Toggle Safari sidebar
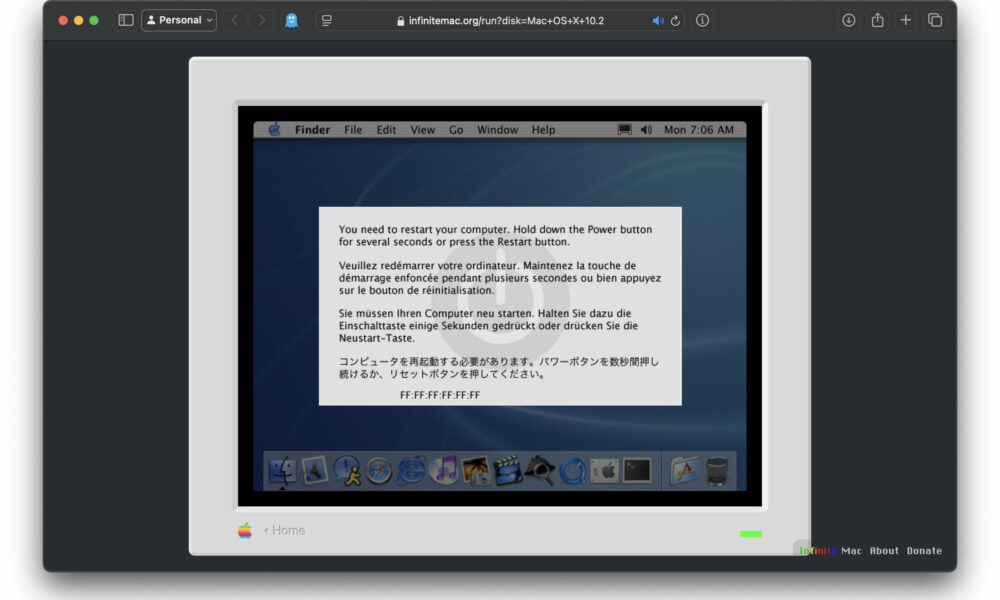This screenshot has width=1000, height=600. tap(126, 20)
